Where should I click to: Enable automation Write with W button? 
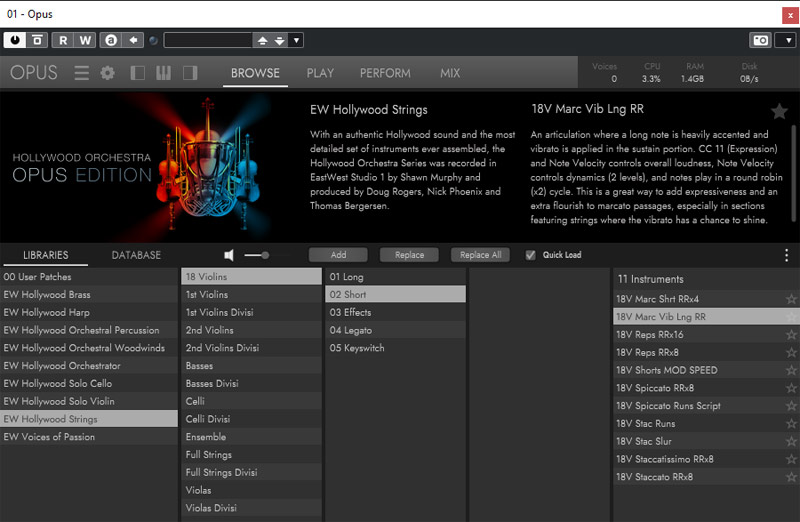point(85,40)
